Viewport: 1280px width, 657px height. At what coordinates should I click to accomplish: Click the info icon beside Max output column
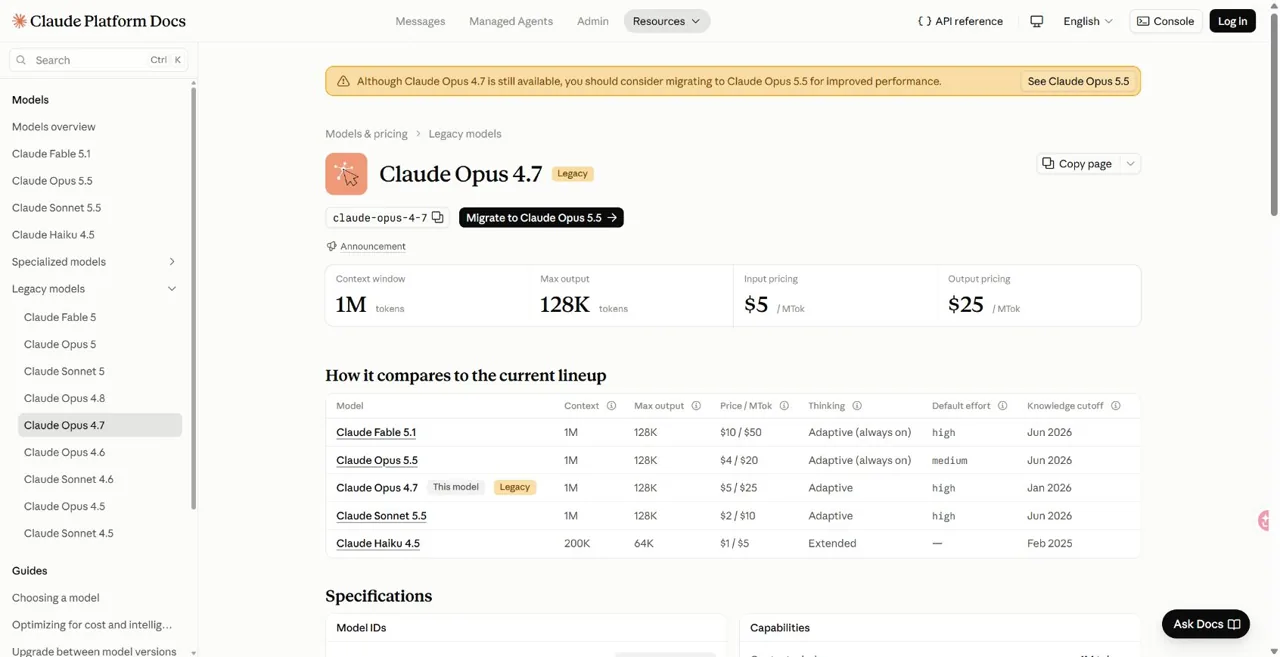click(696, 406)
